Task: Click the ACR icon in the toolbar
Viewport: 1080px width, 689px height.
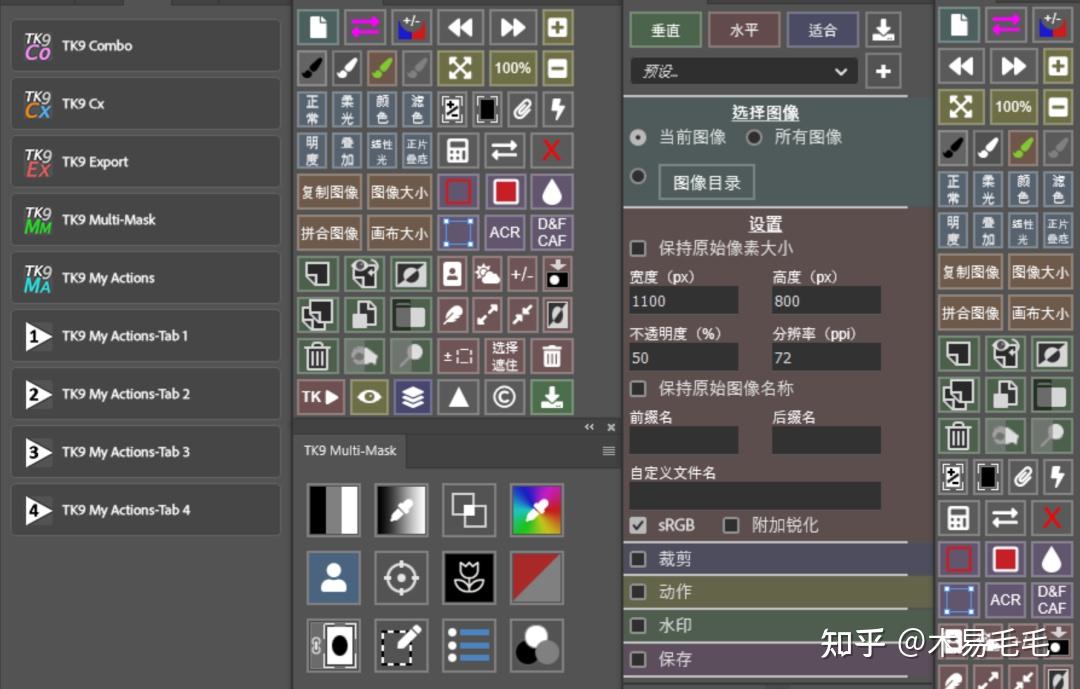Action: coord(504,232)
